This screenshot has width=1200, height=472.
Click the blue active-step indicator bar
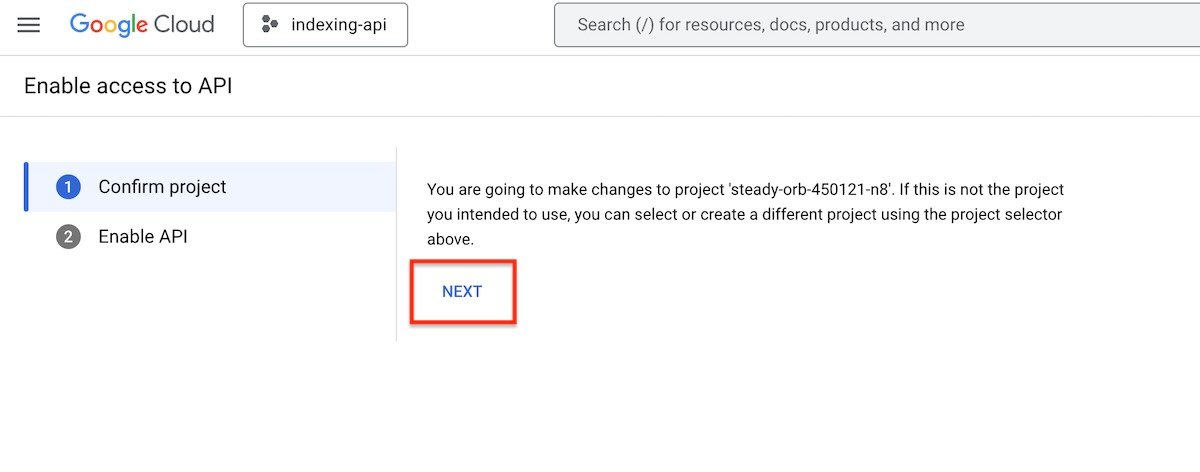26,187
